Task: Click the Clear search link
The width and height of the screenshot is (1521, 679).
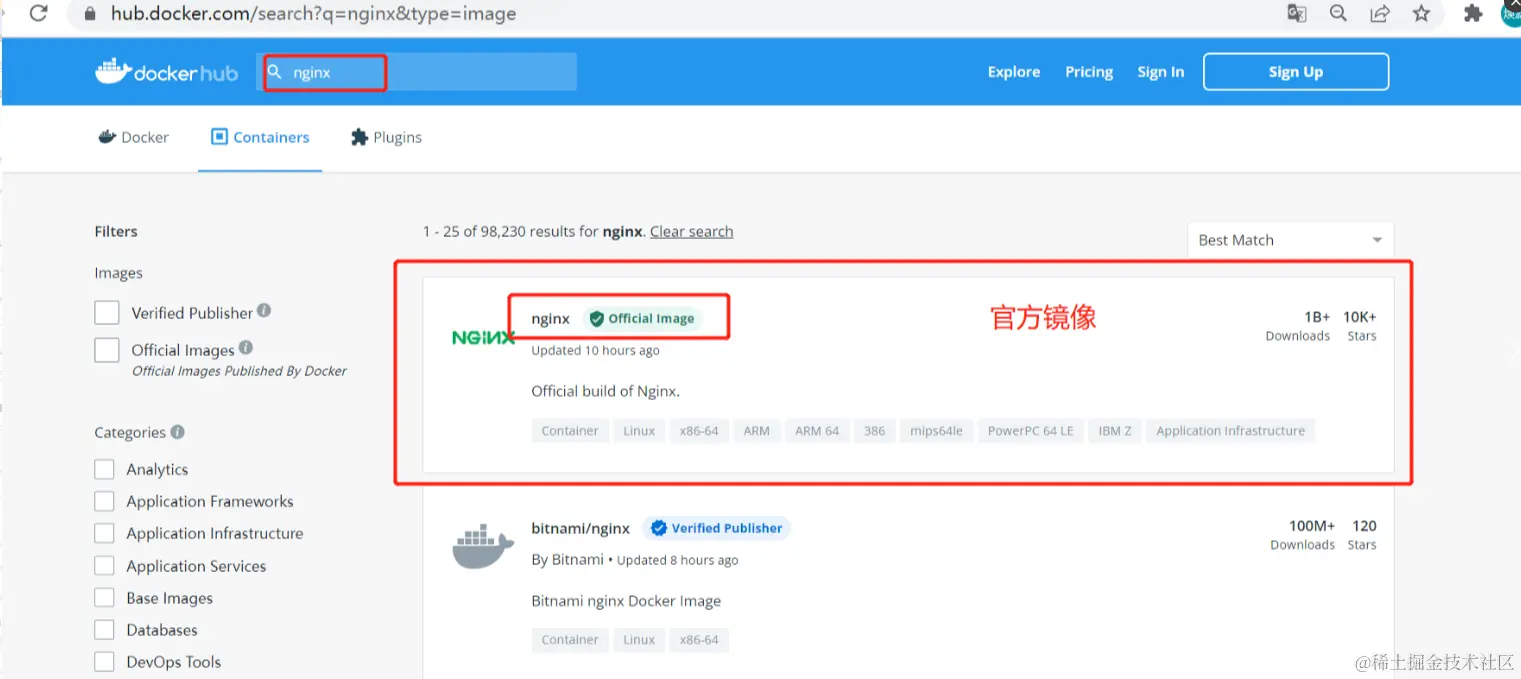Action: pos(691,231)
